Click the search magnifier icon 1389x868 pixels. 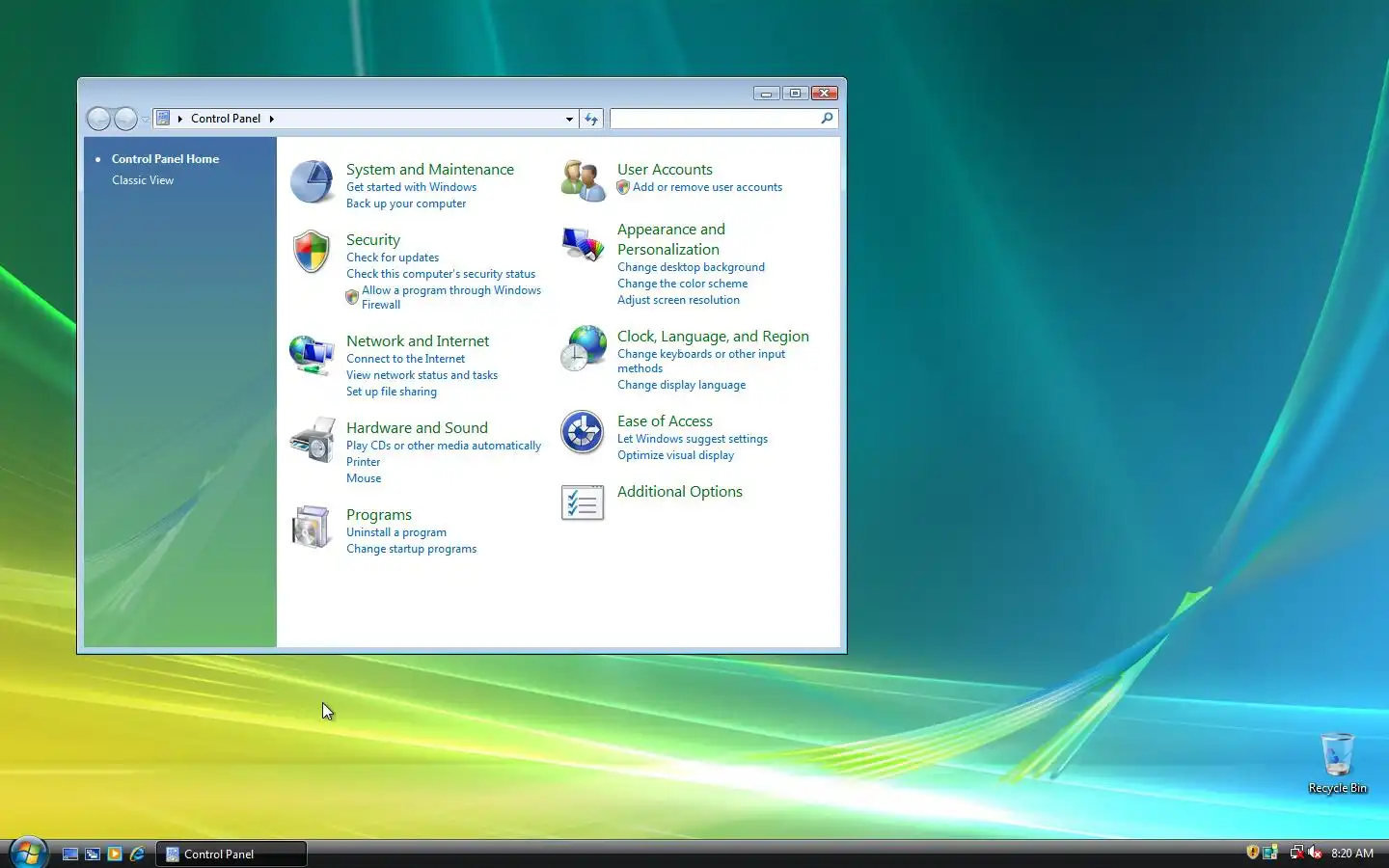point(827,118)
